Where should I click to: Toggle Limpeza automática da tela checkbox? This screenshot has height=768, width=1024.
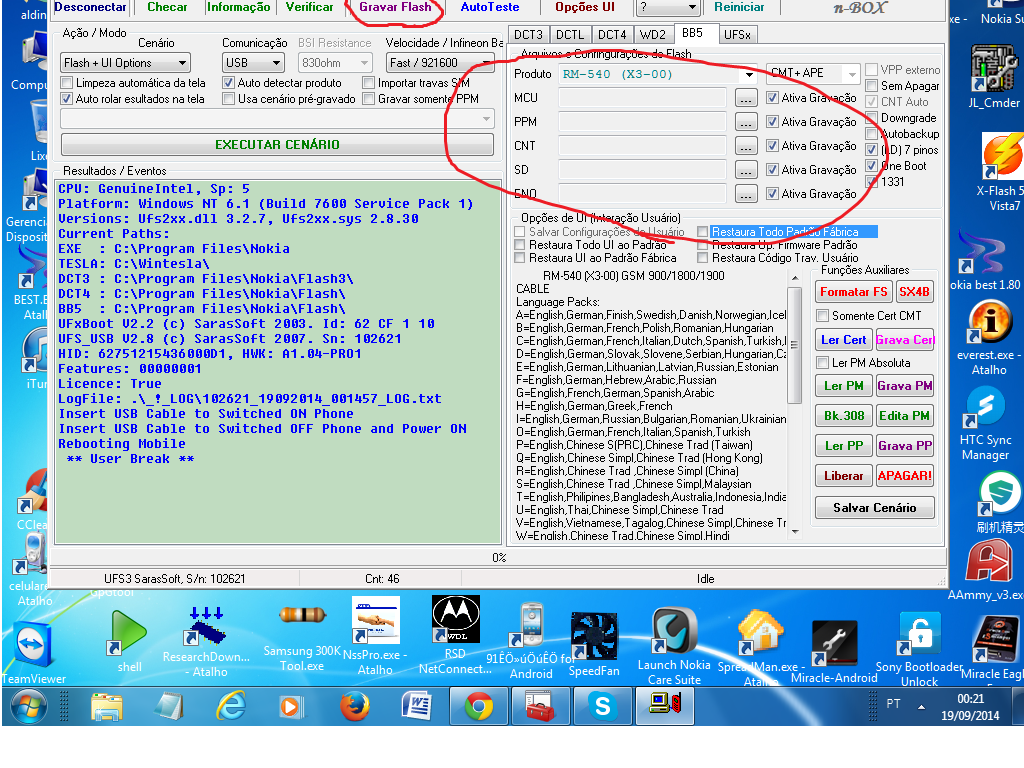[66, 83]
